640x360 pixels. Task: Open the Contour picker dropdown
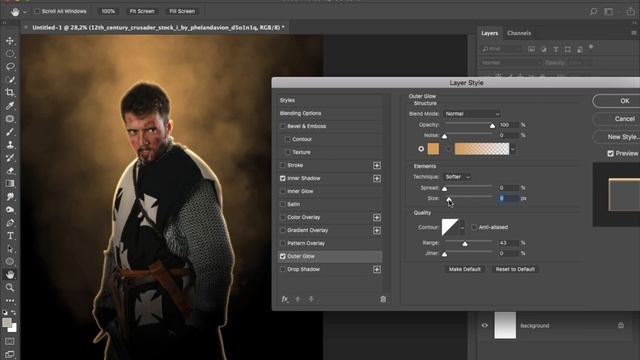tap(462, 227)
